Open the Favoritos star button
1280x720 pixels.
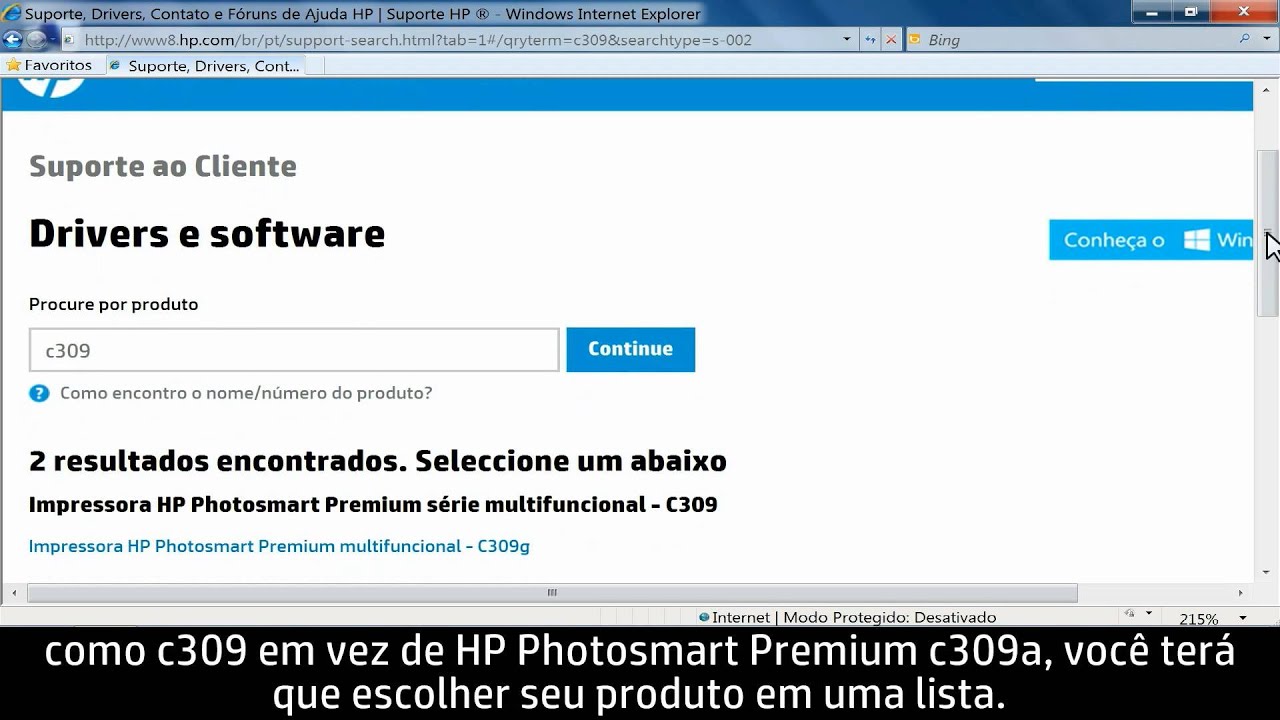tap(49, 65)
